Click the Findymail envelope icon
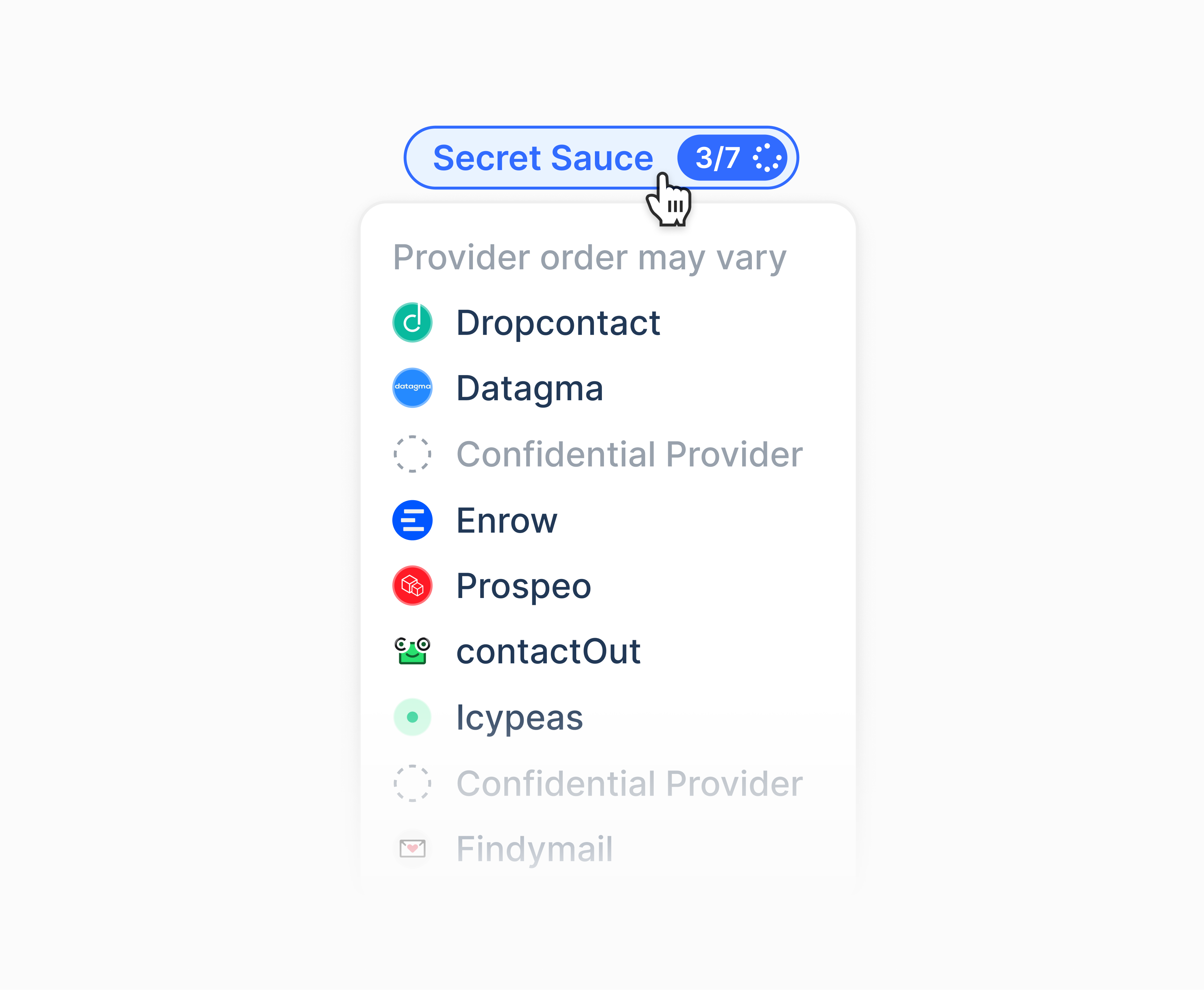 point(412,849)
